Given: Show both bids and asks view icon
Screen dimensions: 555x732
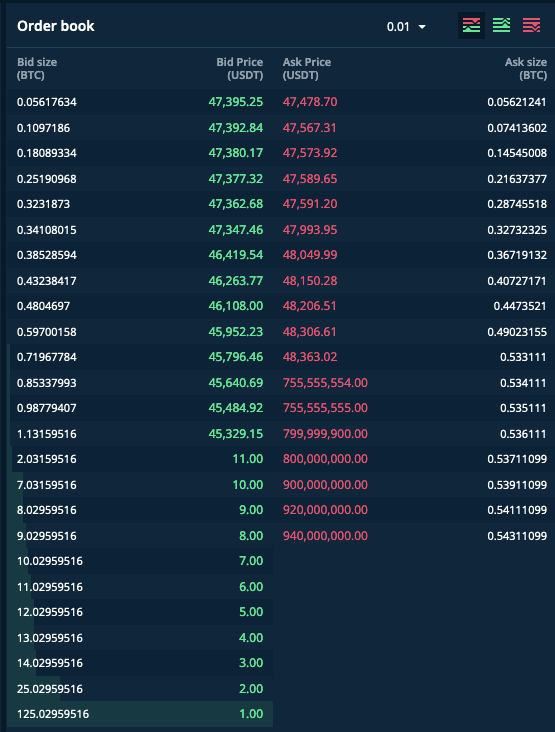Looking at the screenshot, I should [x=471, y=26].
